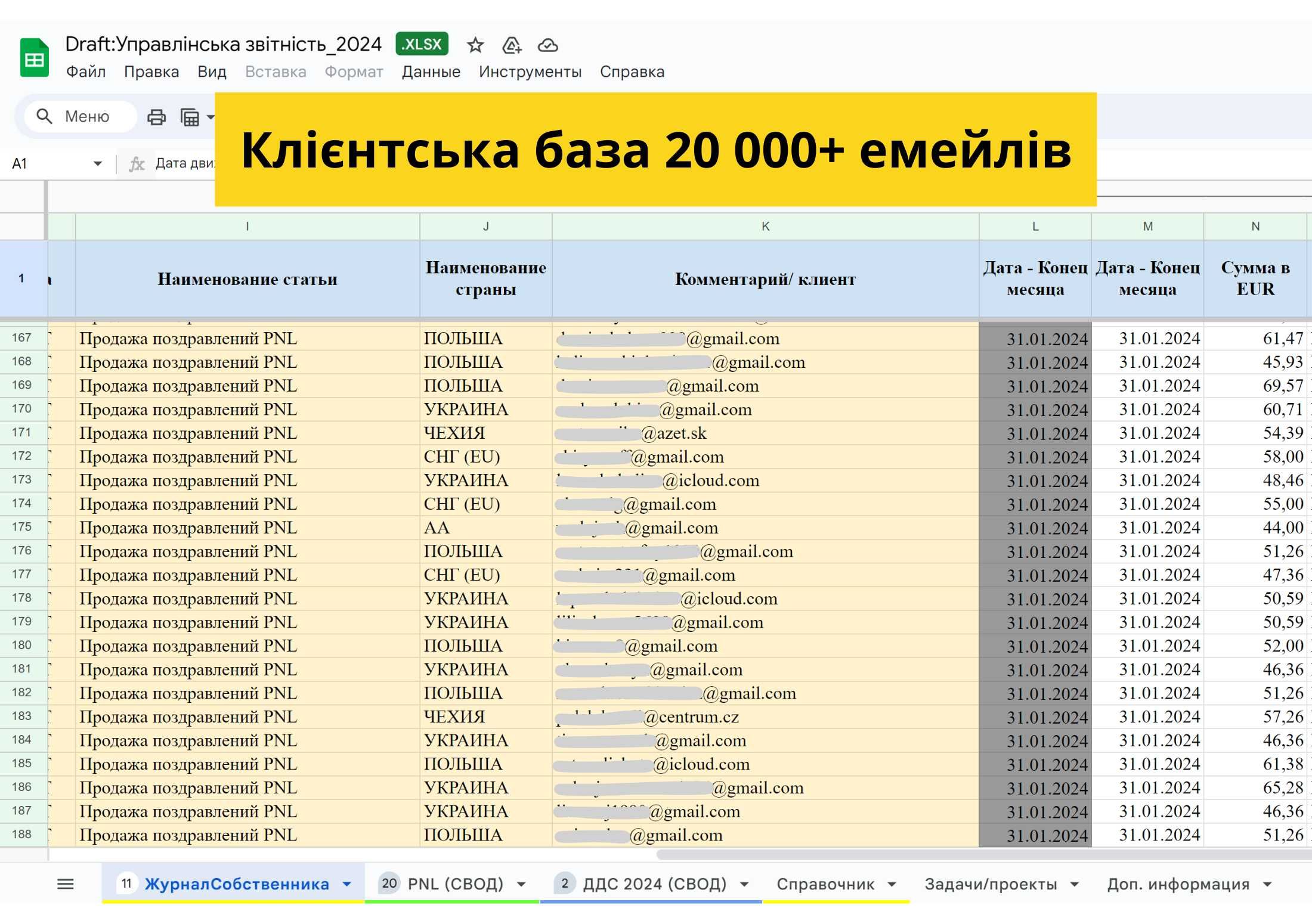
Task: Click the print icon in the toolbar
Action: 156,117
